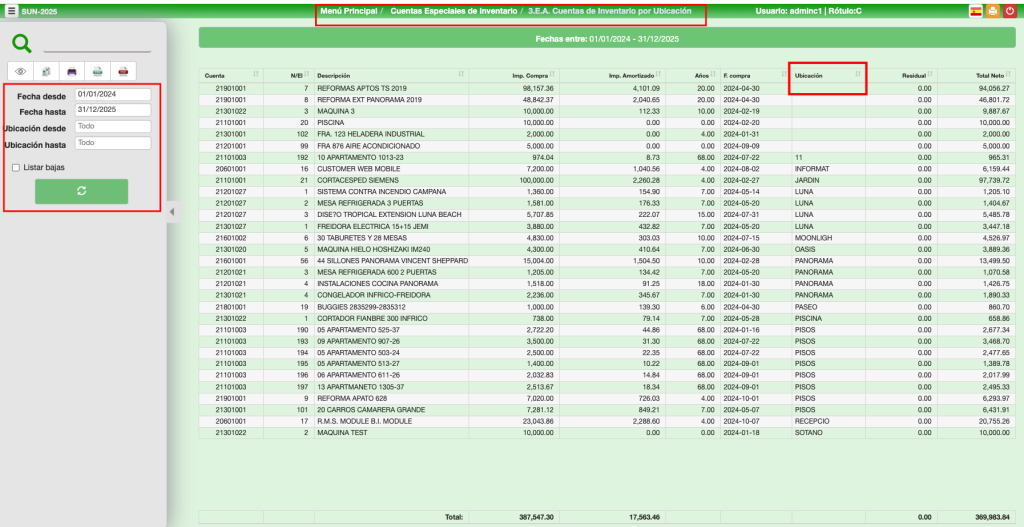Sort the table by N/El column

pos(289,76)
